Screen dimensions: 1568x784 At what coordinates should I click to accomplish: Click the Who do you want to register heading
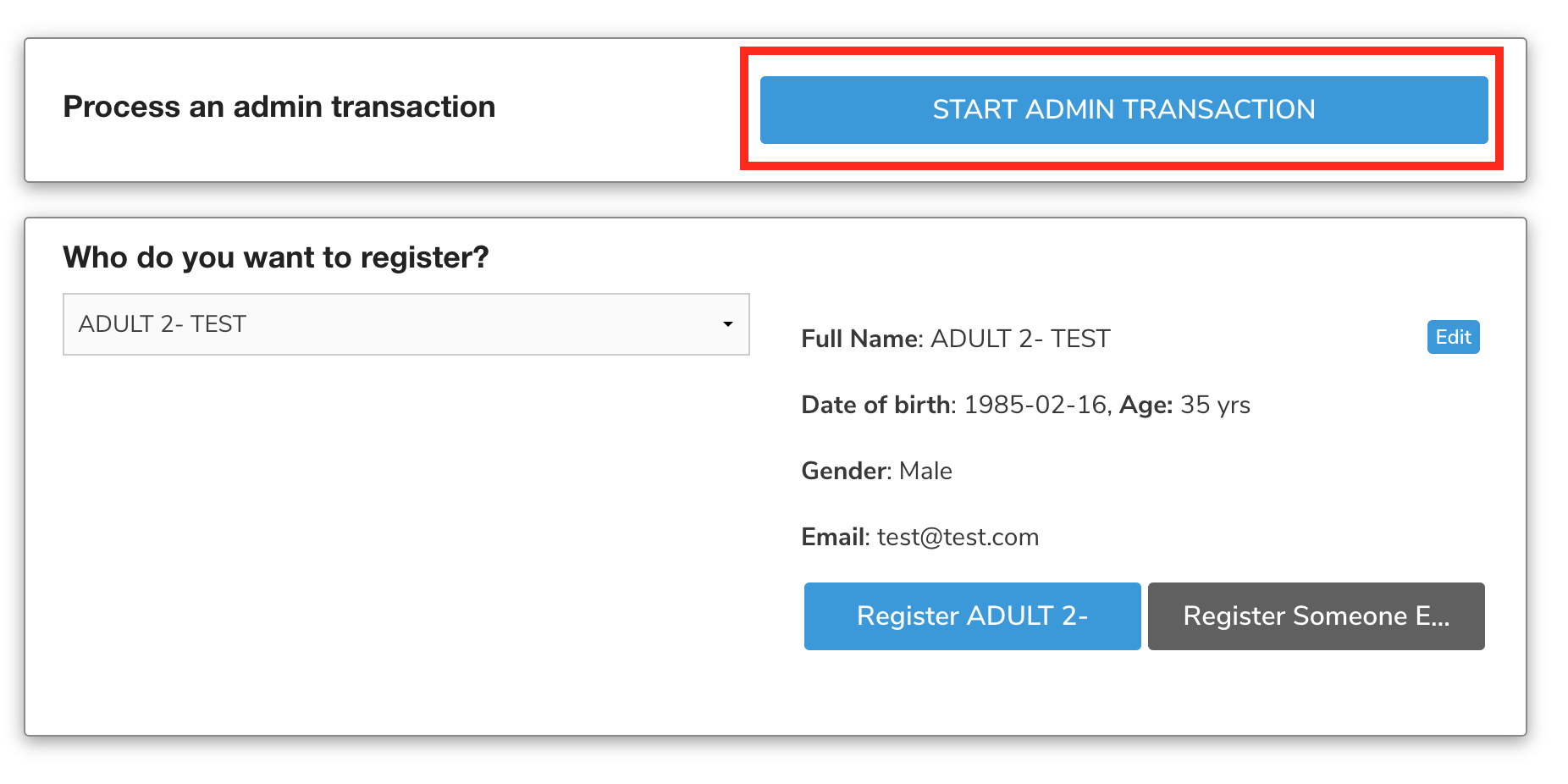click(x=276, y=257)
